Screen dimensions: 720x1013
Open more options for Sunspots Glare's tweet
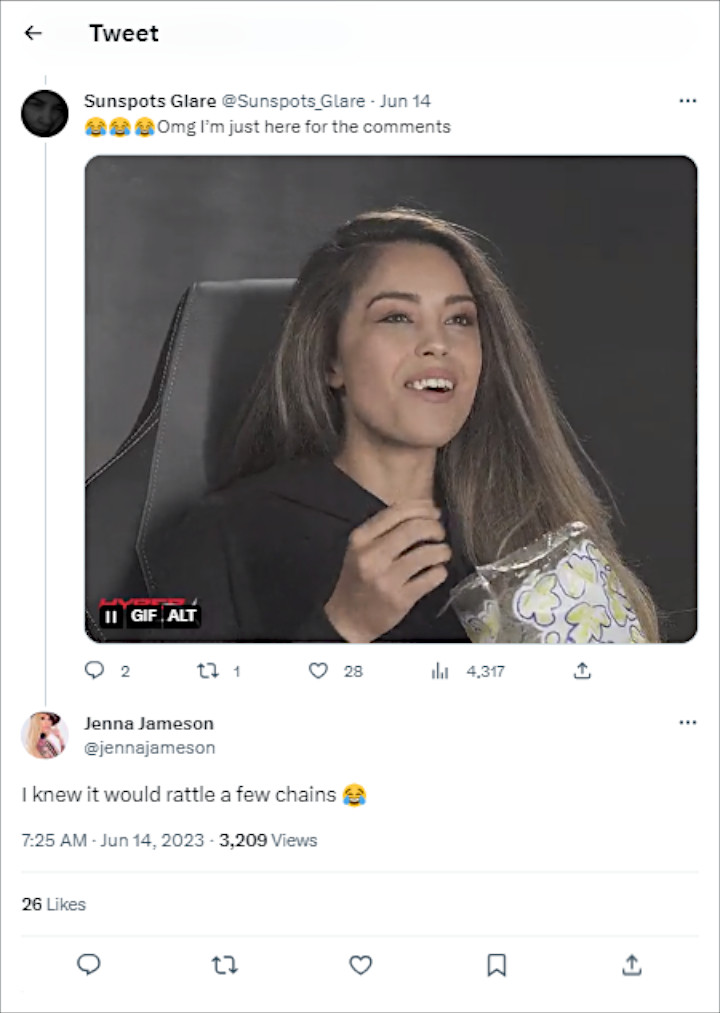[688, 101]
